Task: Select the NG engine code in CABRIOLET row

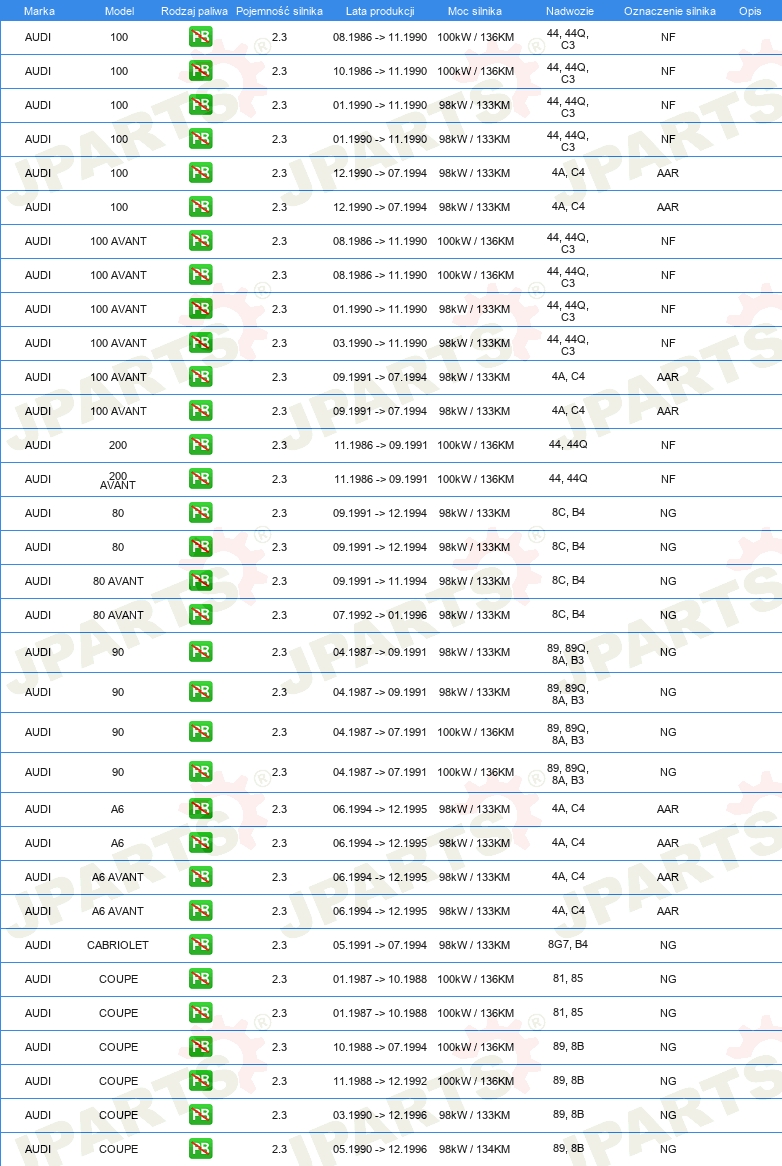Action: [668, 945]
